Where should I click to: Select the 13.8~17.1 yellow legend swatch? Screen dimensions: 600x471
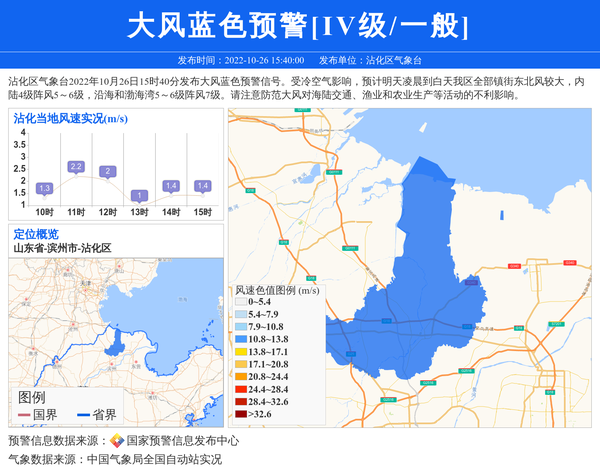[x=240, y=352]
